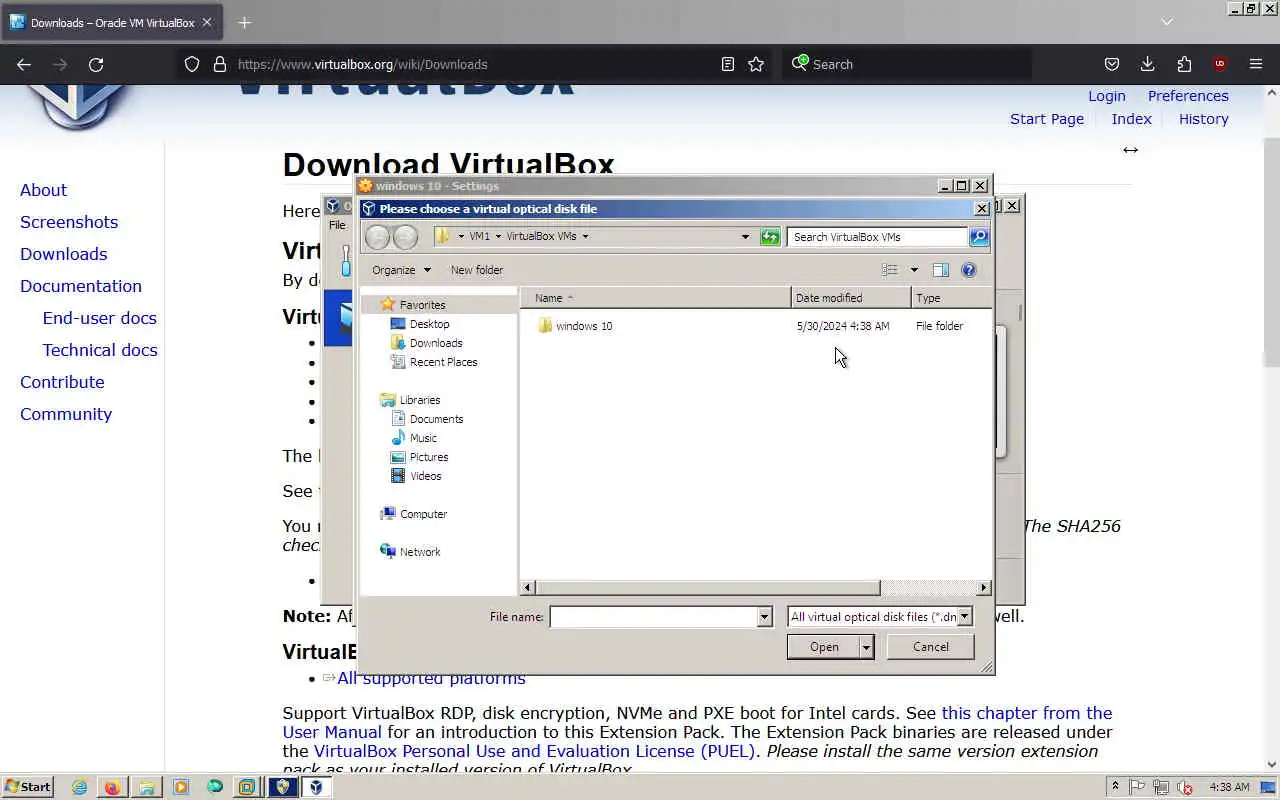
Task: Open browser hamburger menu
Action: click(x=1256, y=64)
